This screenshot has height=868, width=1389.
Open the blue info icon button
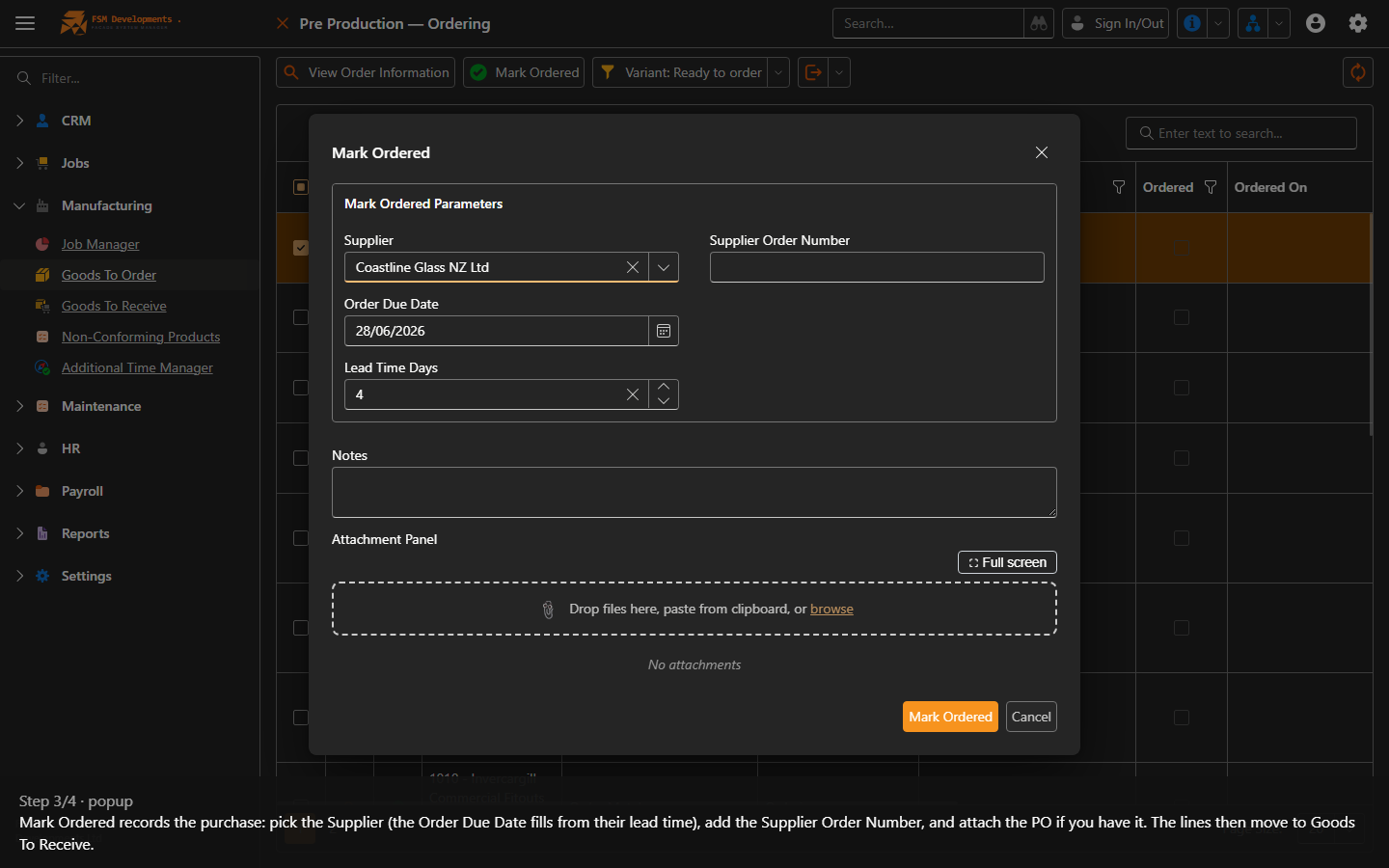[1192, 23]
